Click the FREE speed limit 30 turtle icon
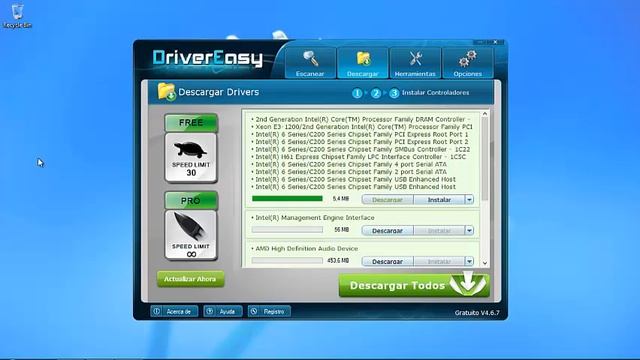 pos(191,158)
